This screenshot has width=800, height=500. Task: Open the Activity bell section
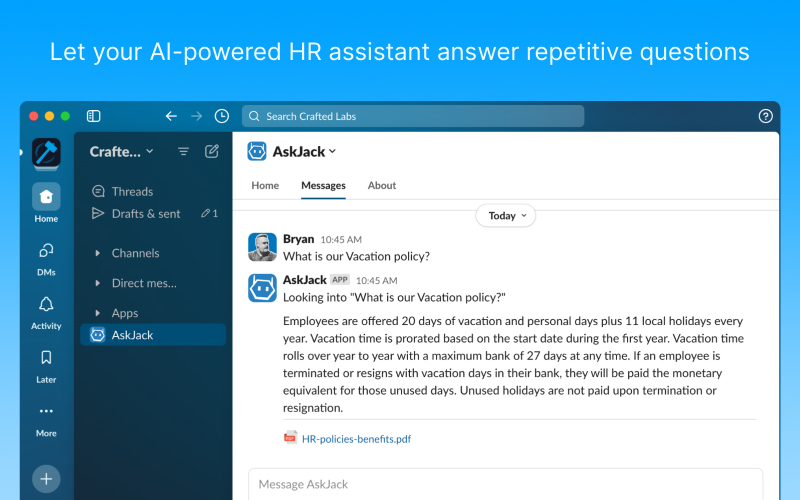coord(46,313)
